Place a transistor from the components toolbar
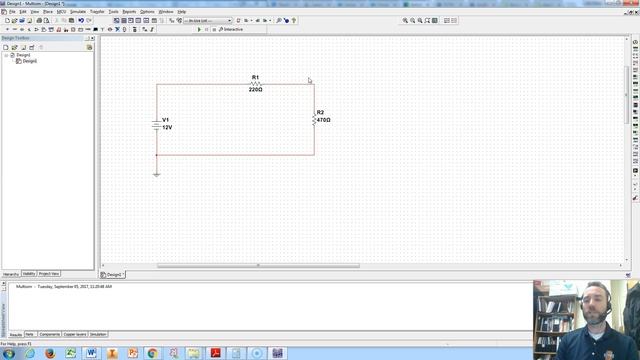Screen dimensions: 640x360 [29, 29]
